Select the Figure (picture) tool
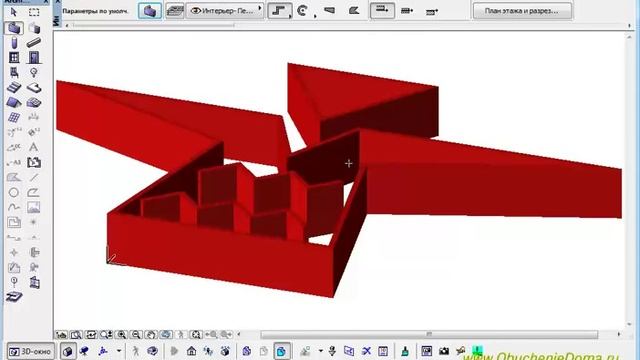Screen dimensions: 640x360 (34, 207)
